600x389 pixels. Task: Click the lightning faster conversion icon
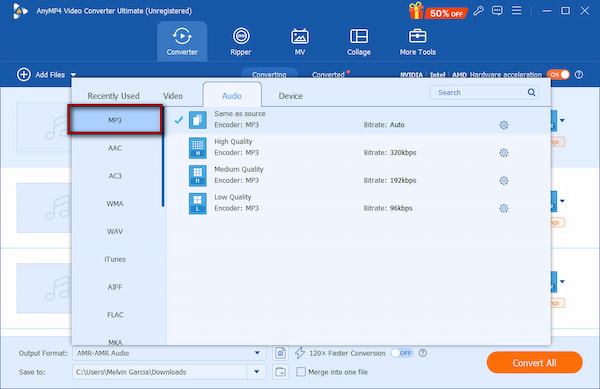coord(300,353)
